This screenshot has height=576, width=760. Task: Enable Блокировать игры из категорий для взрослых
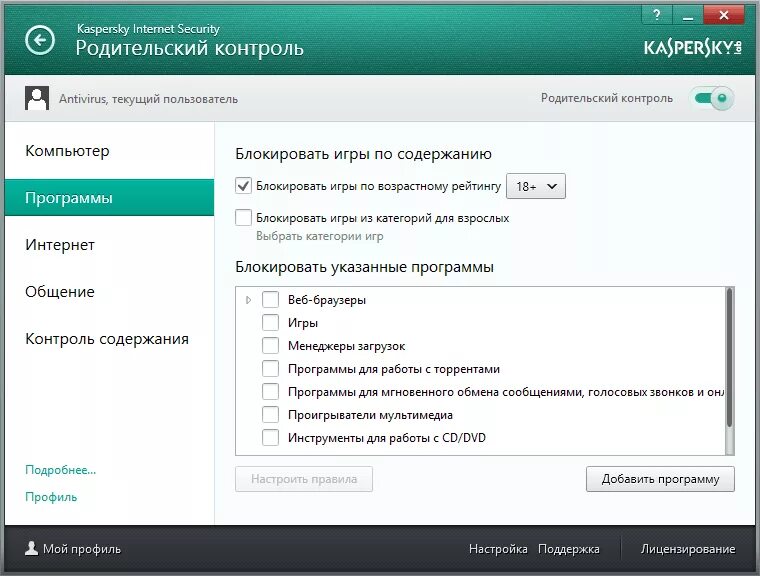coord(243,218)
